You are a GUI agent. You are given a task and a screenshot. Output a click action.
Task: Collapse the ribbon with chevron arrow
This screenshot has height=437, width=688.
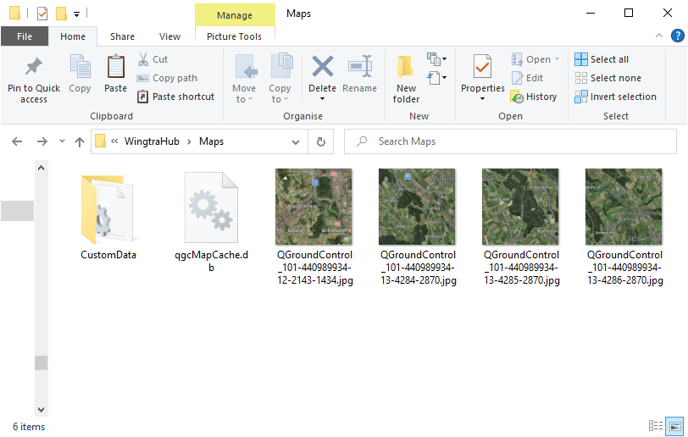tap(659, 36)
